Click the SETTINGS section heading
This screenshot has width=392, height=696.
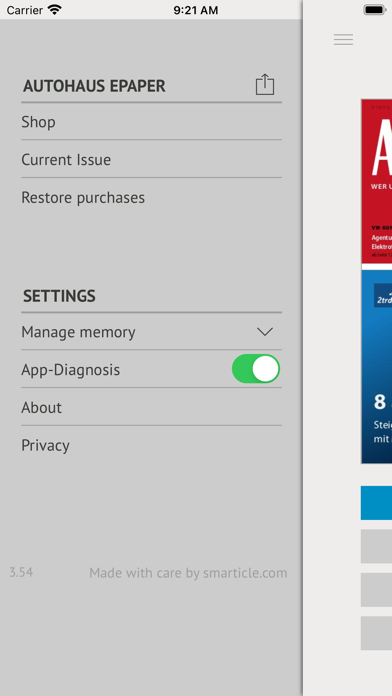pyautogui.click(x=59, y=296)
